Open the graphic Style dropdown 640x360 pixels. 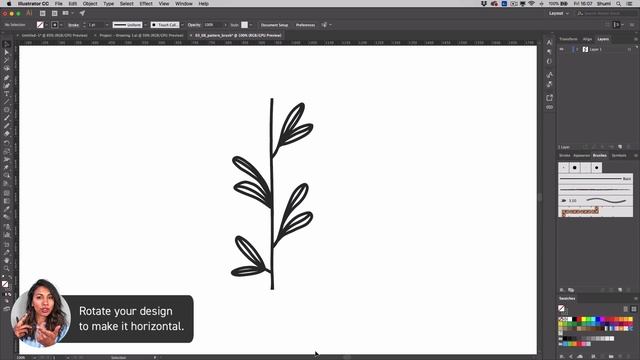[x=250, y=25]
